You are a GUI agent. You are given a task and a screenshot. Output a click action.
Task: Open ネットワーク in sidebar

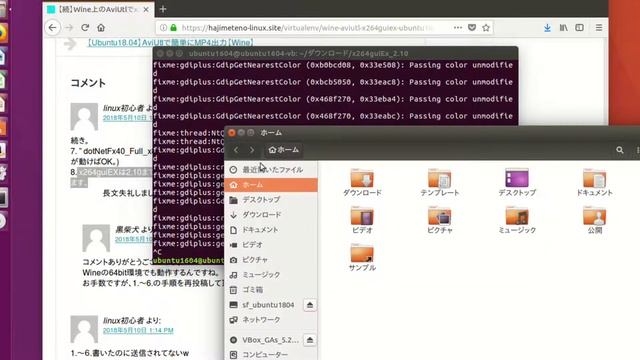271,320
